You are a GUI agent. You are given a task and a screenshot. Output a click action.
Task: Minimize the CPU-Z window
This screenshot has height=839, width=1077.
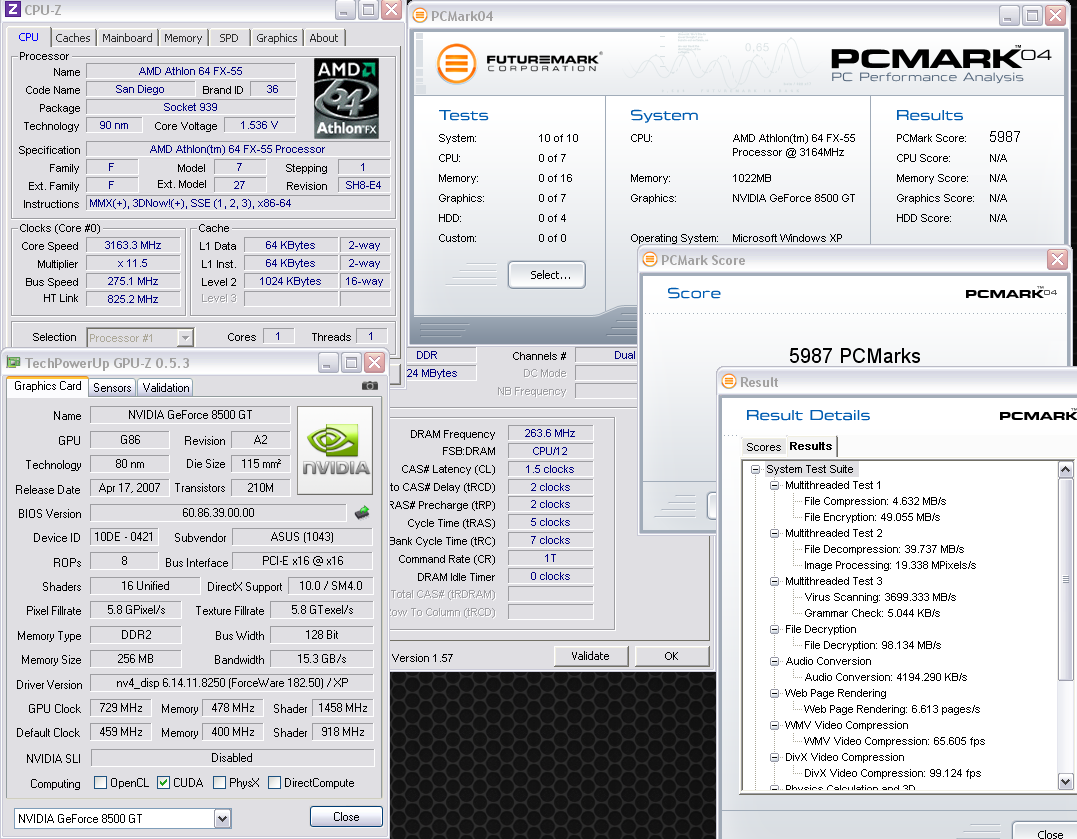pos(345,10)
